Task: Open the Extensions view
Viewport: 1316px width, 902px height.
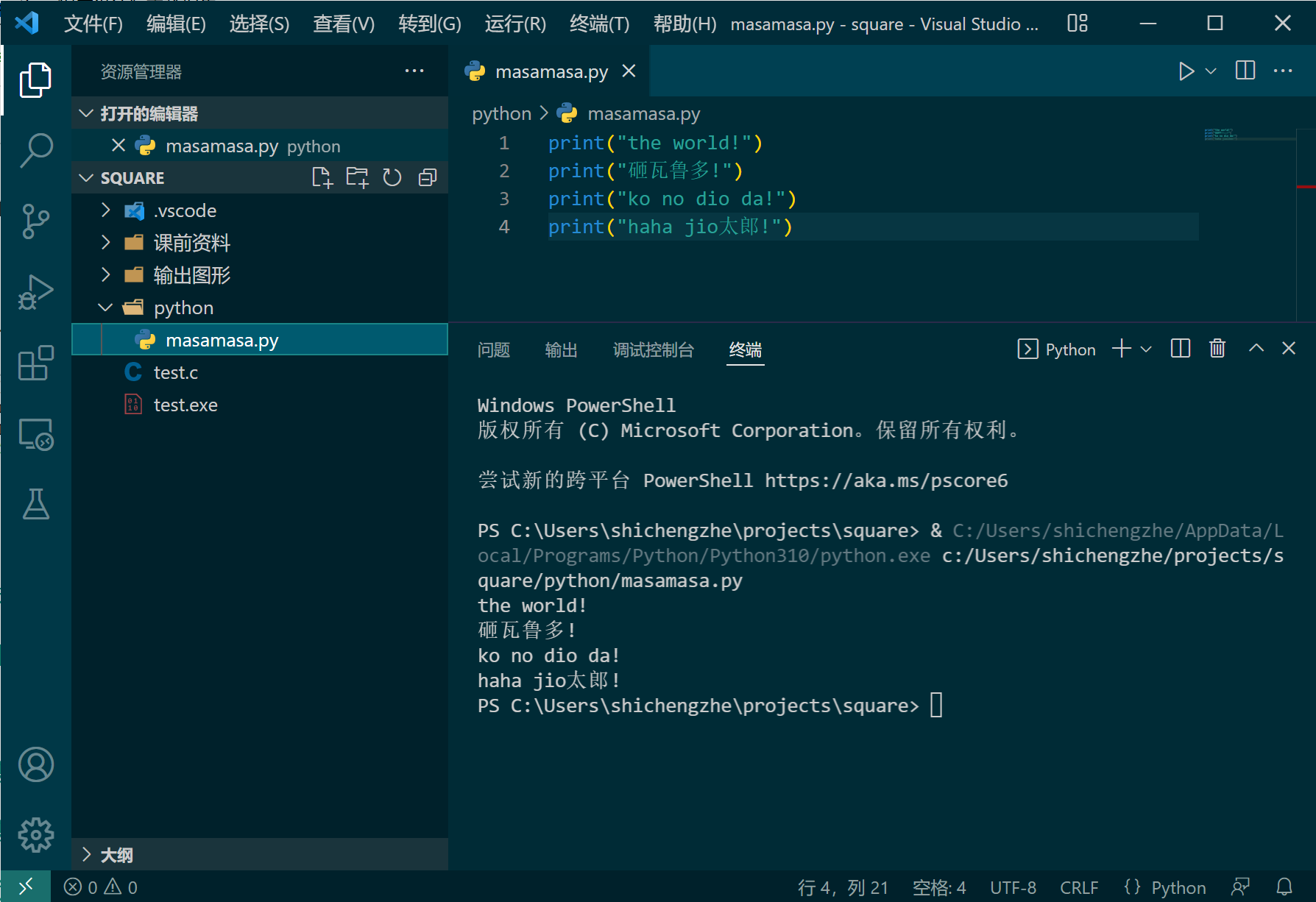Action: [35, 363]
